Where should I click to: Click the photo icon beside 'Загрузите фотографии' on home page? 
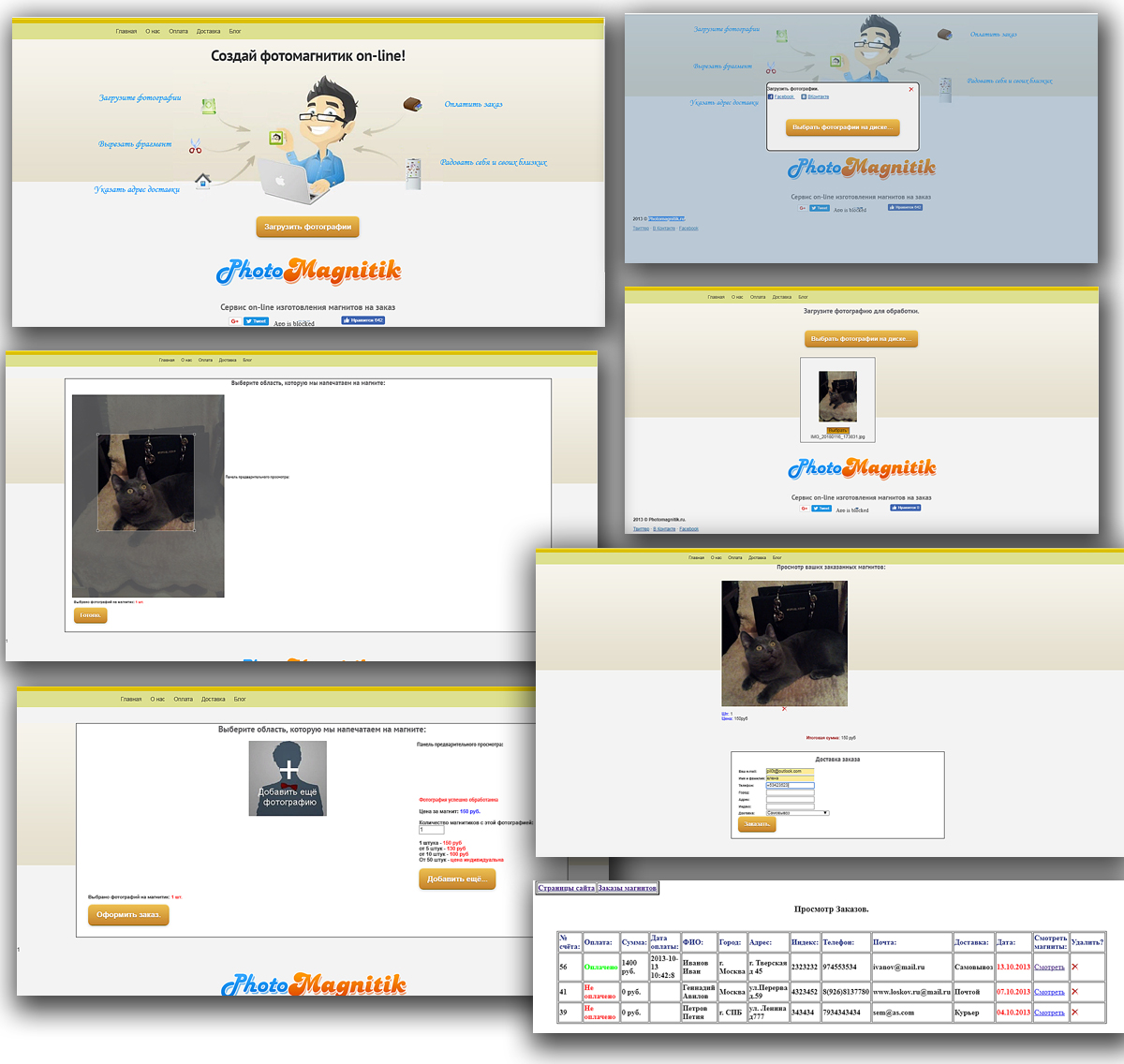point(209,106)
